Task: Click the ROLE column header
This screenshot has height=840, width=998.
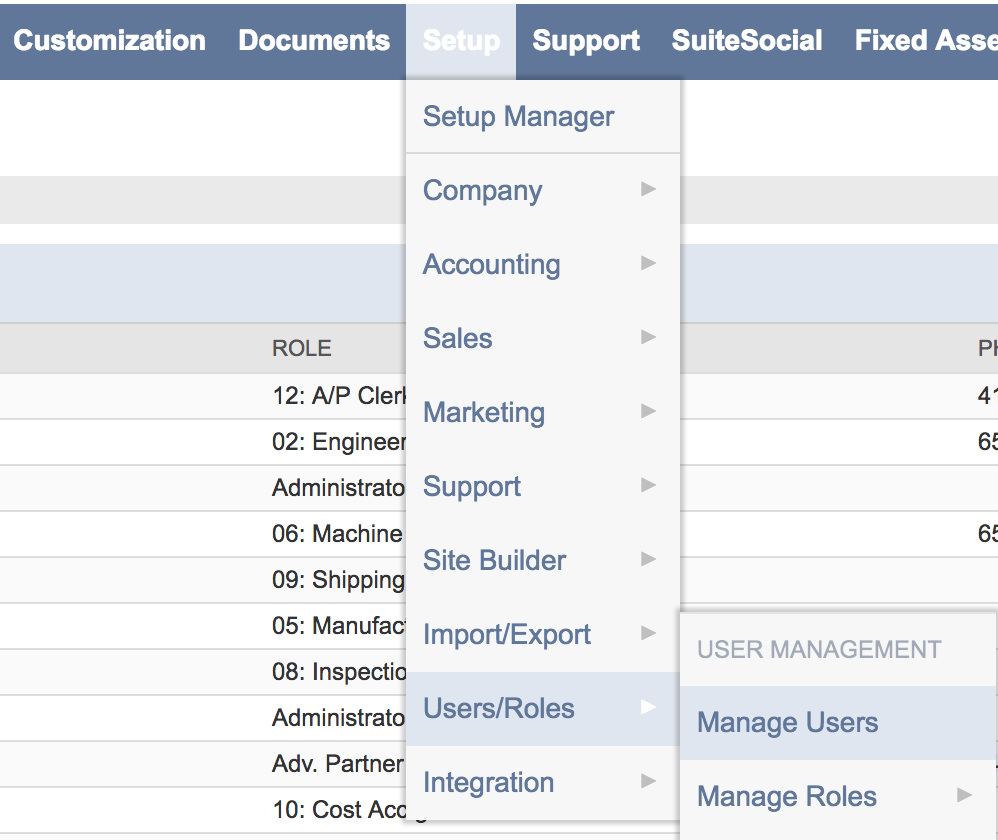Action: coord(301,349)
